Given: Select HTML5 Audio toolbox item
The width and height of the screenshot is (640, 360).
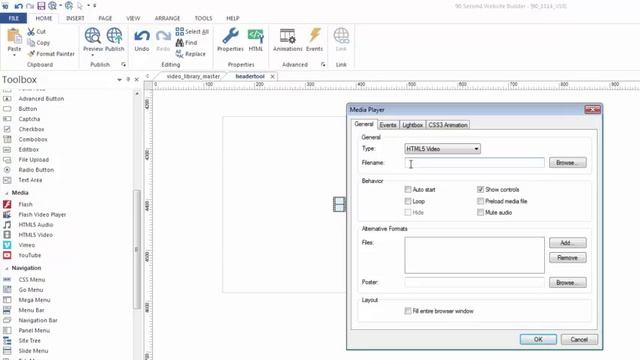Looking at the screenshot, I should (x=36, y=224).
